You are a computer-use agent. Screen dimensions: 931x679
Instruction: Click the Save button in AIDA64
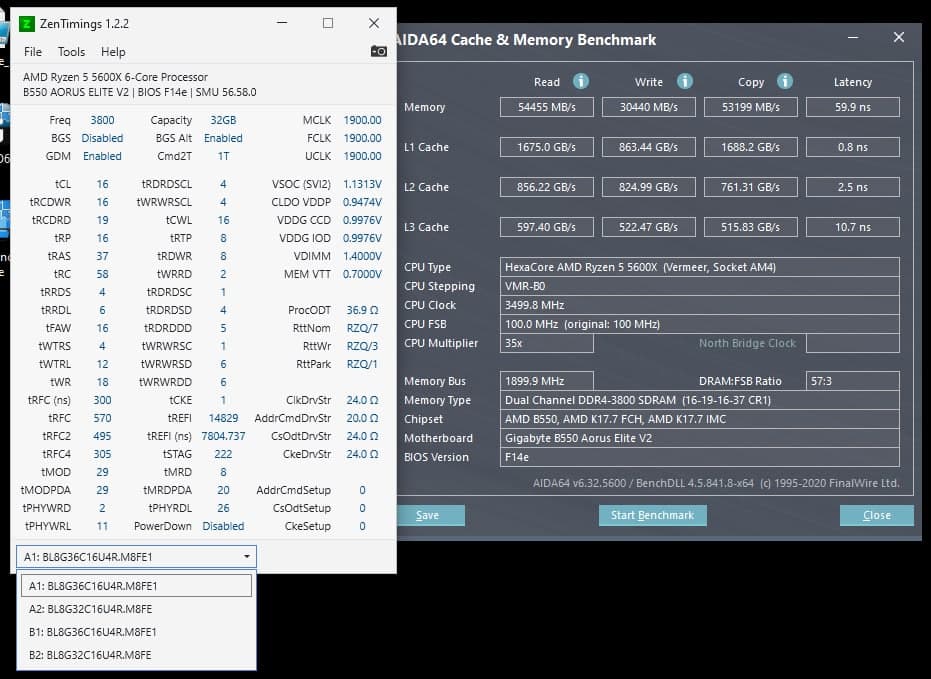431,515
